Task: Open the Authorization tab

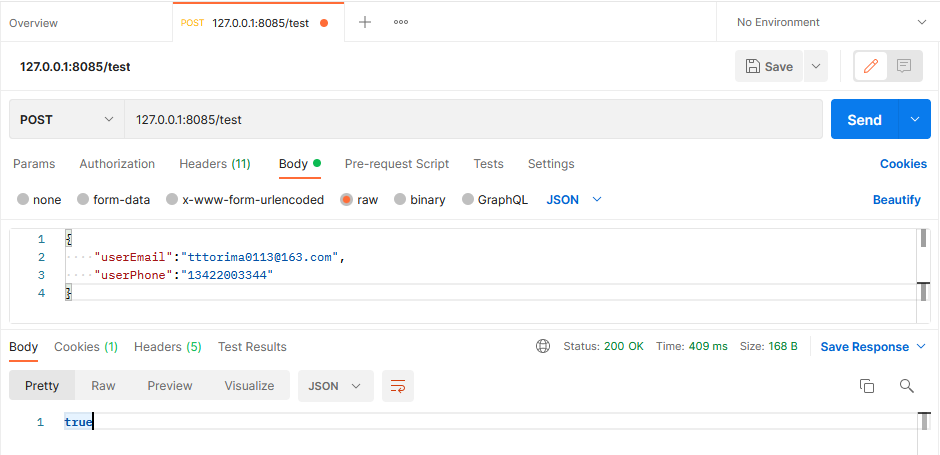Action: pos(117,164)
